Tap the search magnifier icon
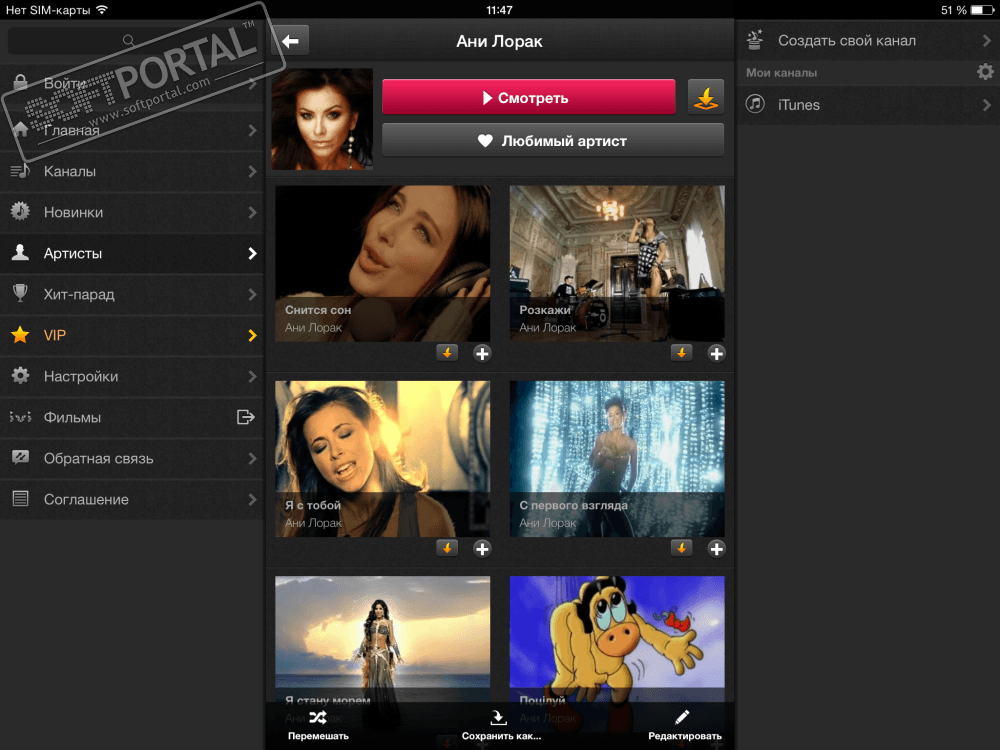The image size is (1000, 750). coord(128,40)
